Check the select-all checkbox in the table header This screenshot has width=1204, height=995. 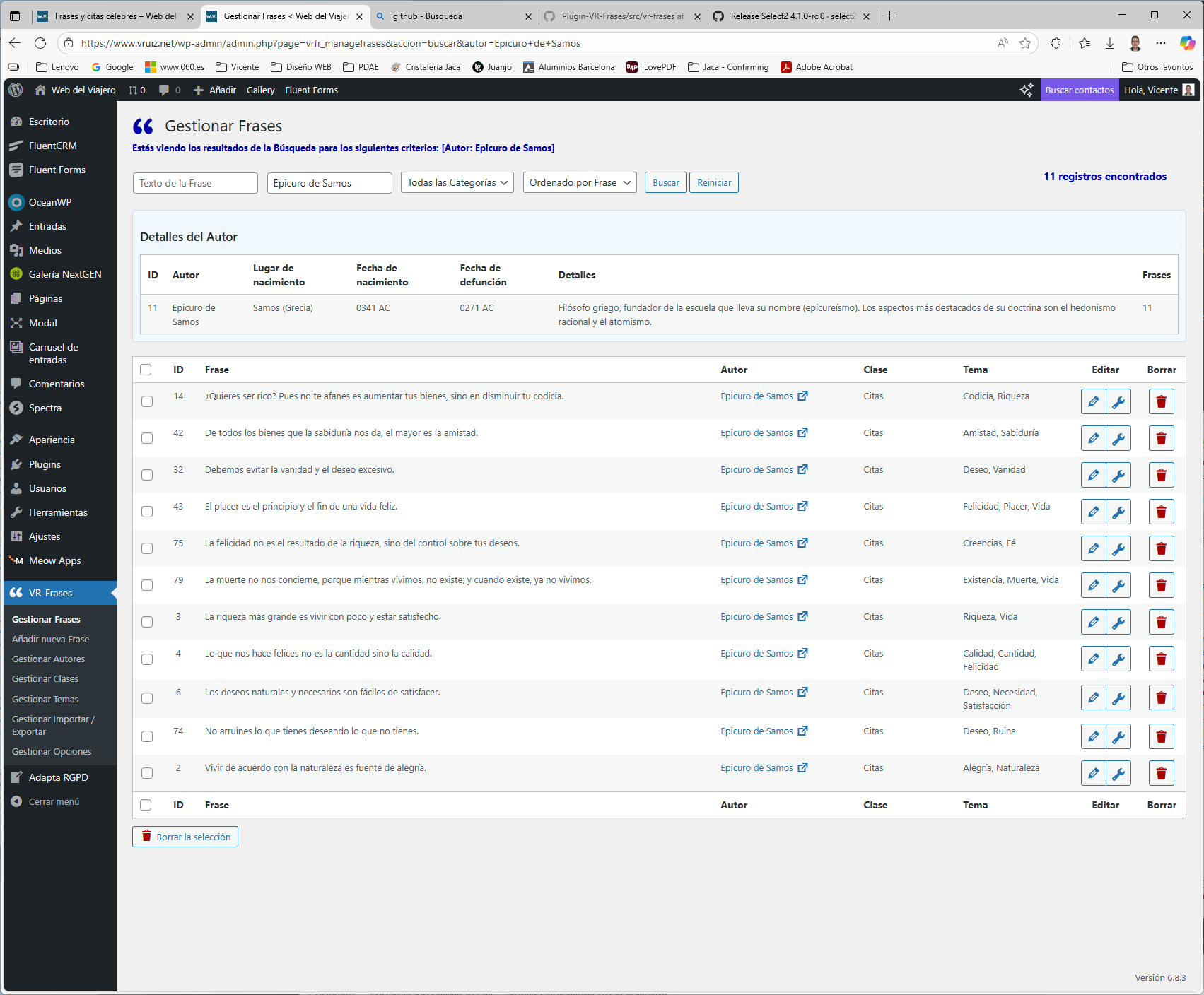coord(146,369)
